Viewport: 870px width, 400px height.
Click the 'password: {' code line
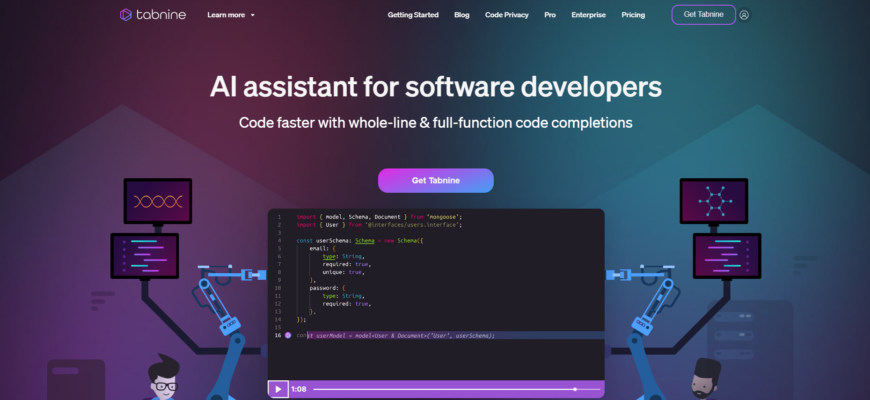(x=328, y=288)
